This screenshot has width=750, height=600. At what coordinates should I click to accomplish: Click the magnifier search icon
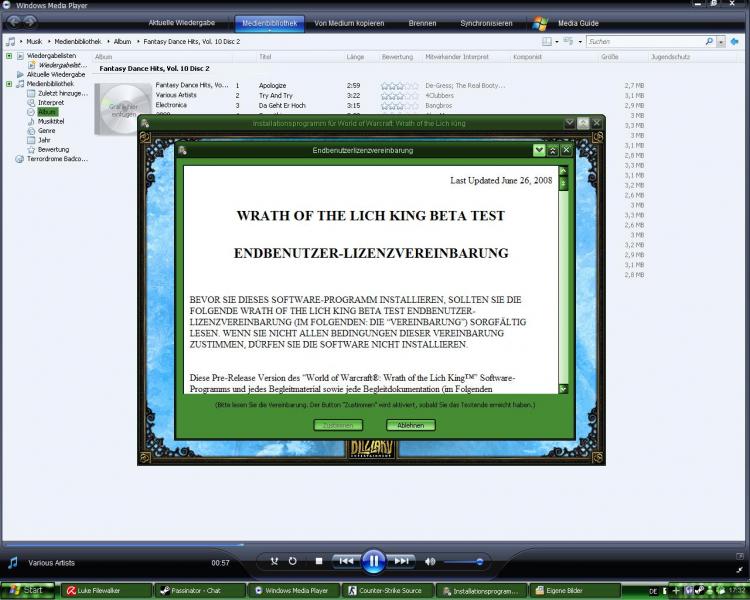709,42
